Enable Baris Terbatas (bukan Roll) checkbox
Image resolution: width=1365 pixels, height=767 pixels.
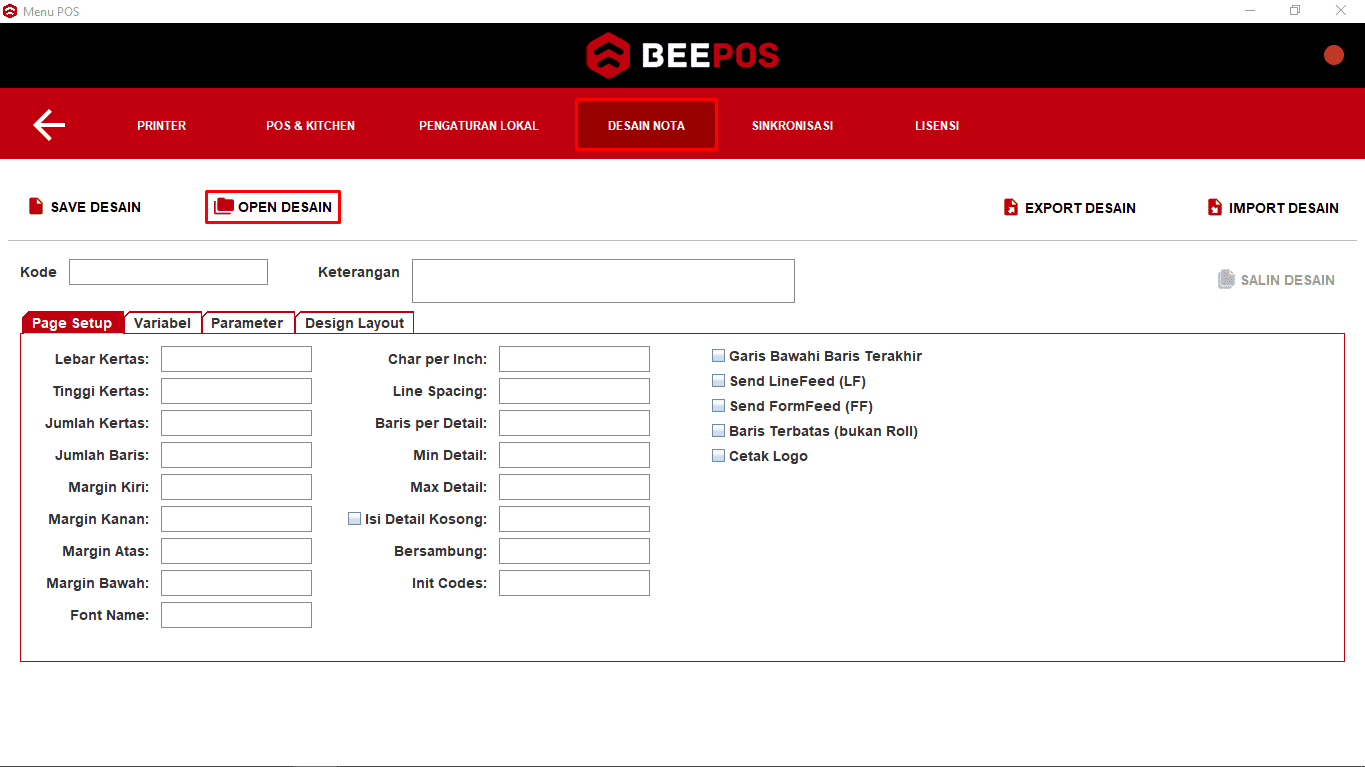coord(718,431)
